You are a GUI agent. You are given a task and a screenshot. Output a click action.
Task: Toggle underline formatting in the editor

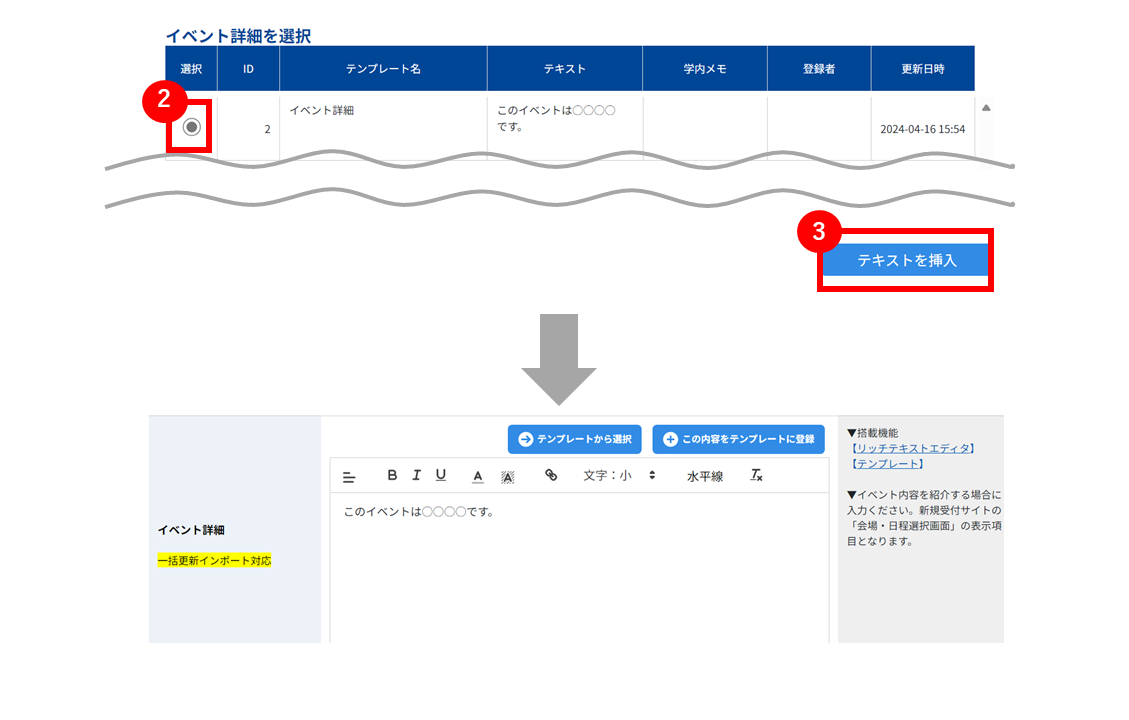[x=441, y=475]
